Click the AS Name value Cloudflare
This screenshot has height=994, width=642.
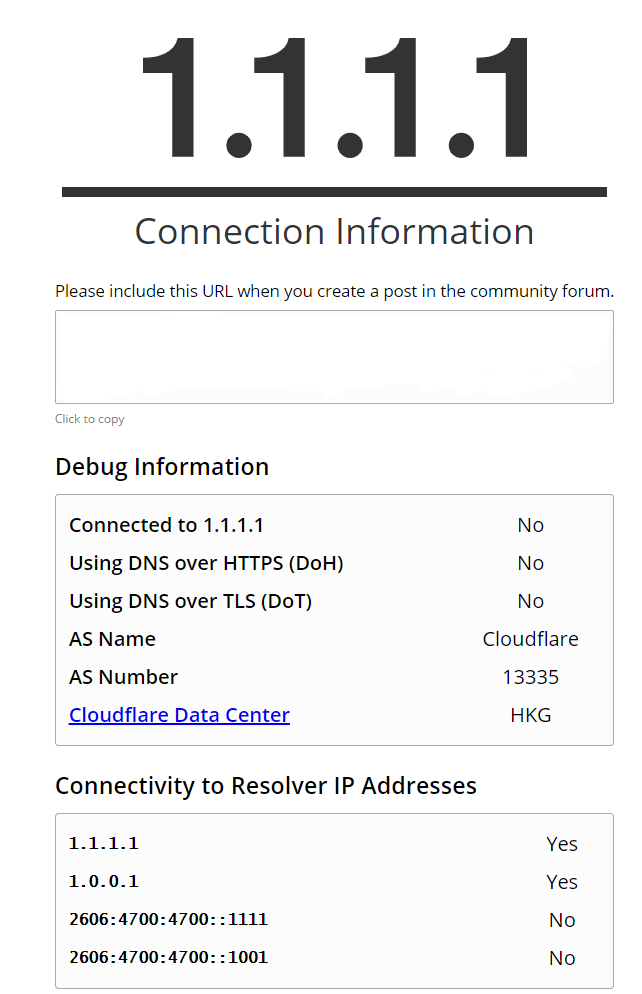530,639
